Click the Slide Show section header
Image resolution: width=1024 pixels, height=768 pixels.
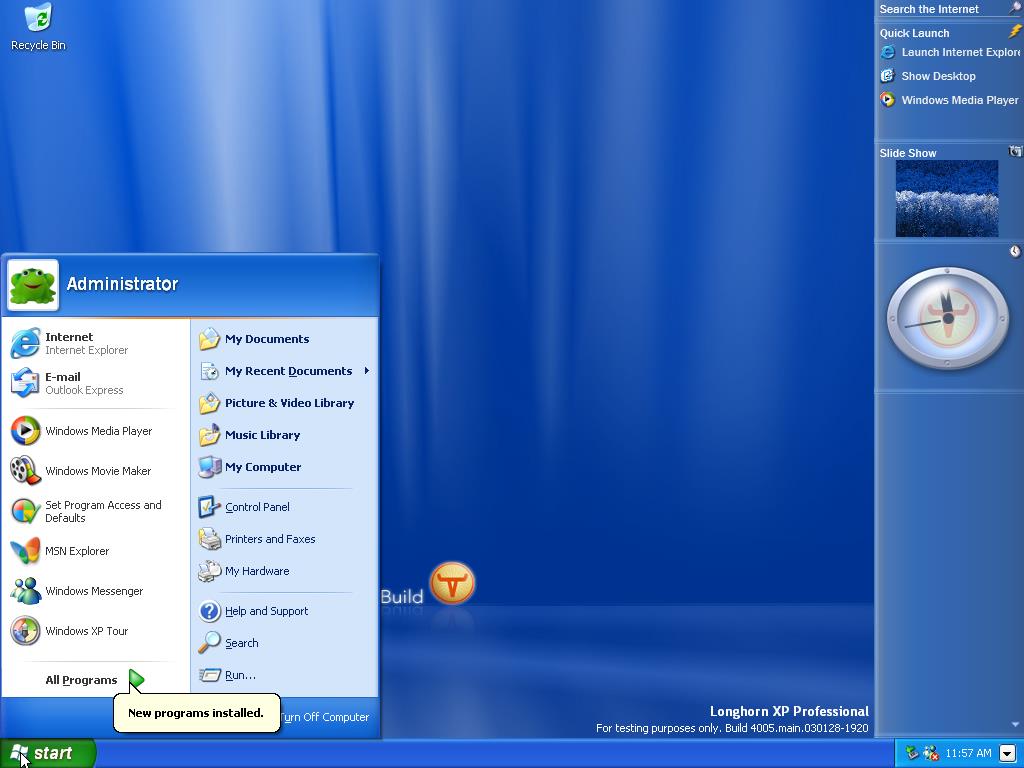tap(908, 153)
